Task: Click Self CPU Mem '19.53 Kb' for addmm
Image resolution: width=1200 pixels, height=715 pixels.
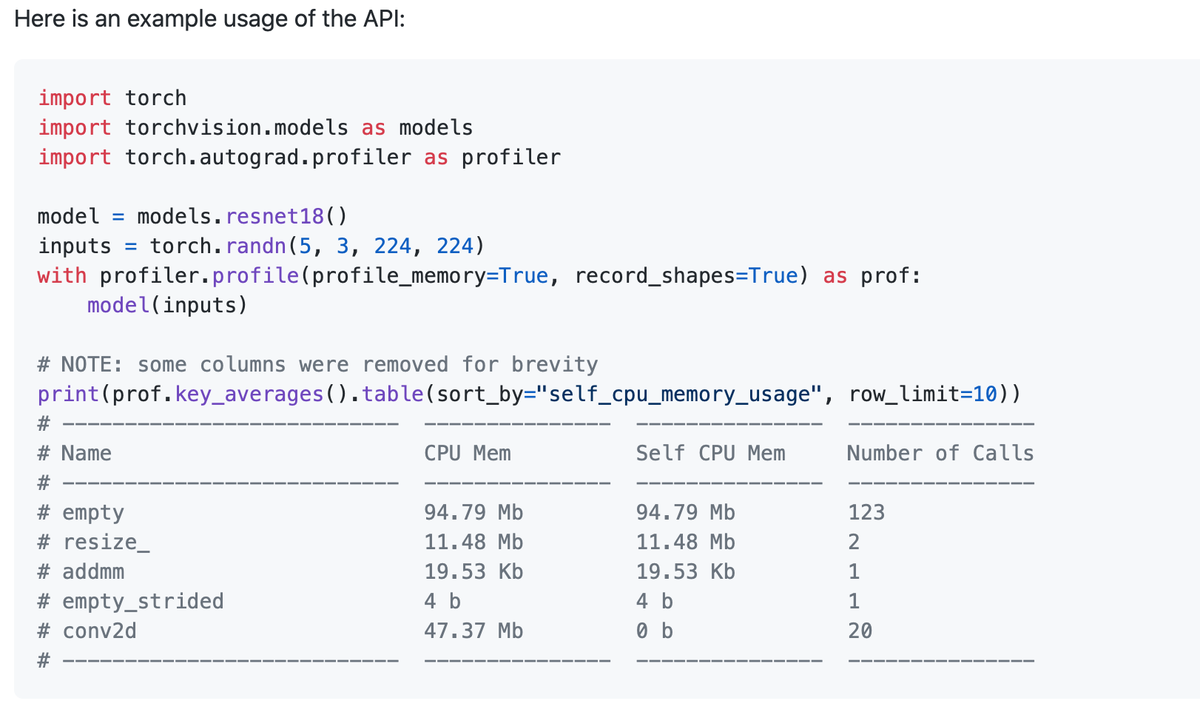Action: [686, 572]
